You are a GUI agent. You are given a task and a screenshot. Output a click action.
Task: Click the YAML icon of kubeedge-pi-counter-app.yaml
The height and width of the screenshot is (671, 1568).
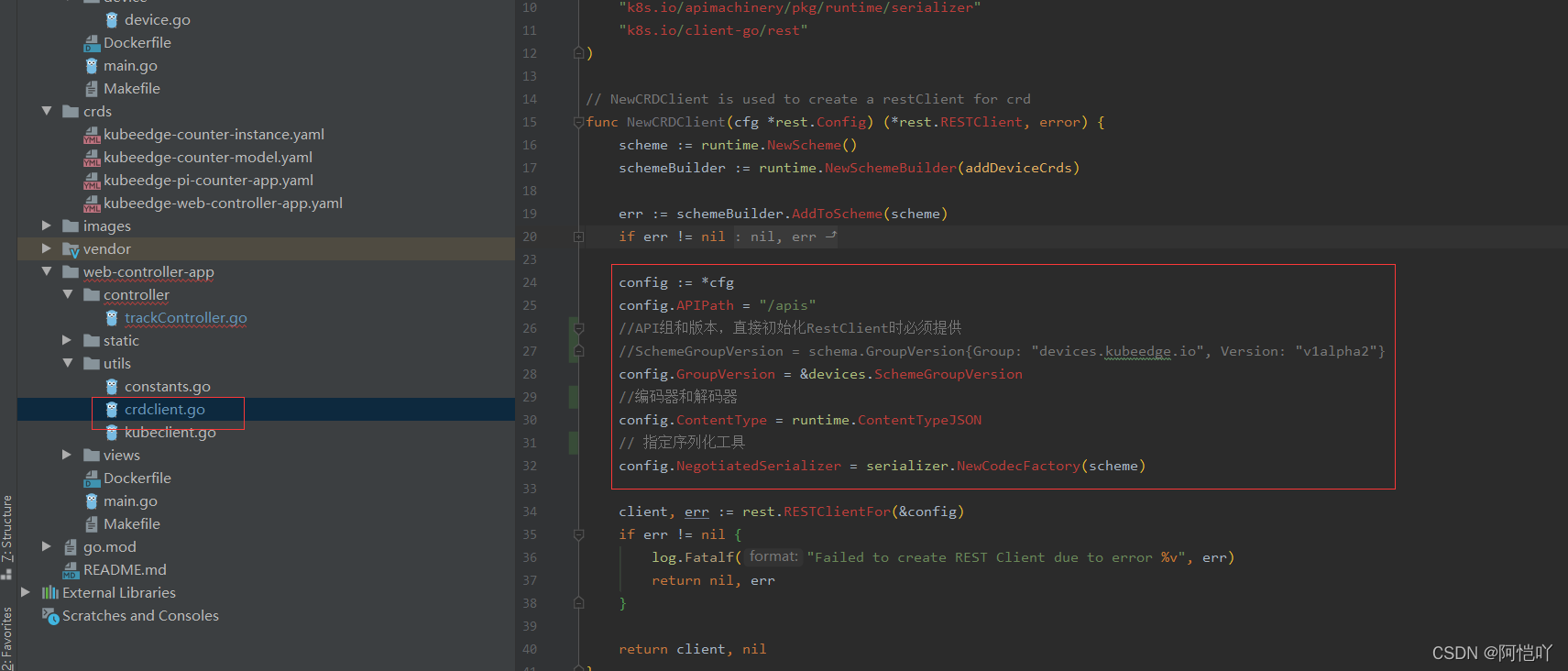[x=92, y=181]
